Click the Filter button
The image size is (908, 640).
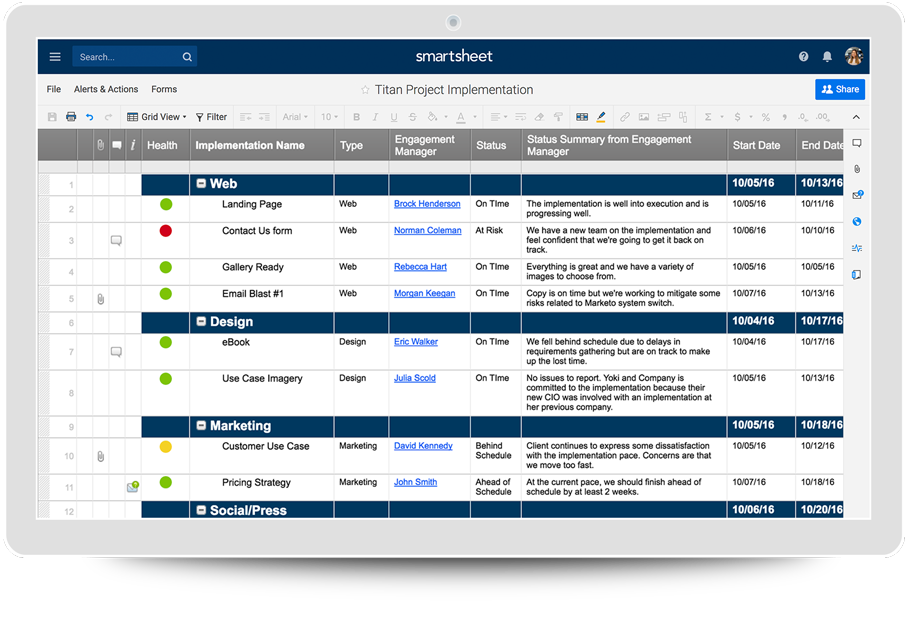211,117
